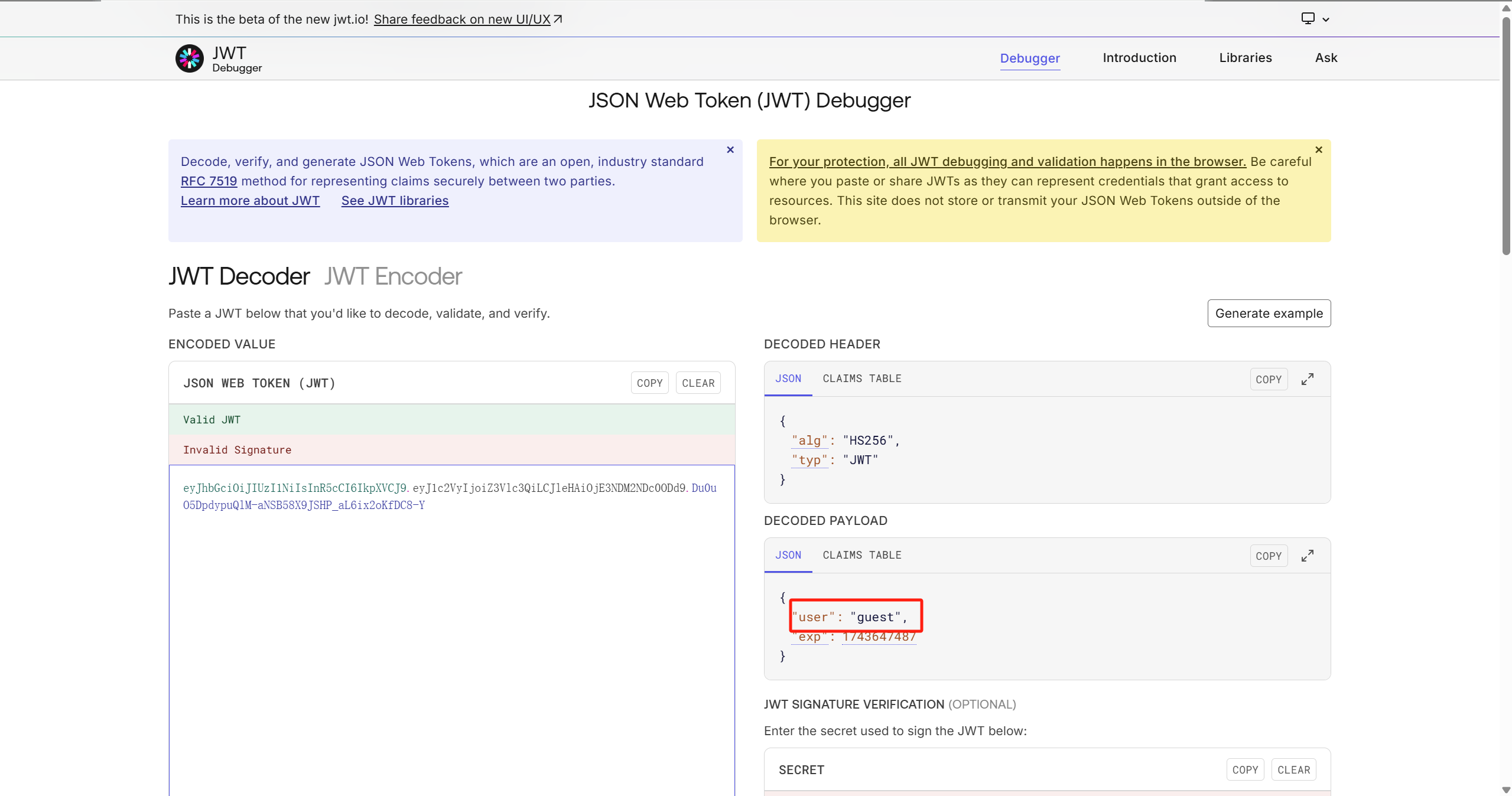Go to the Introduction nav item
Viewport: 1512px width, 796px height.
tap(1139, 58)
